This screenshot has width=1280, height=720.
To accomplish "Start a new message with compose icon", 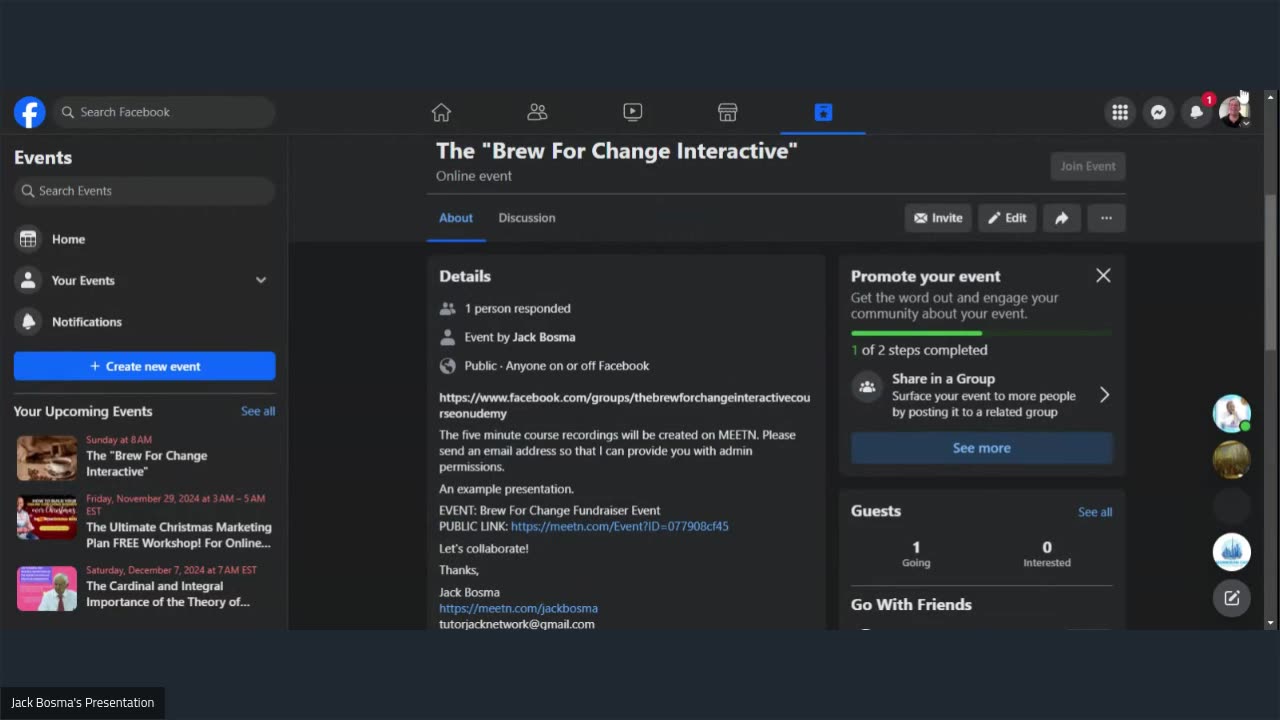I will tap(1231, 598).
